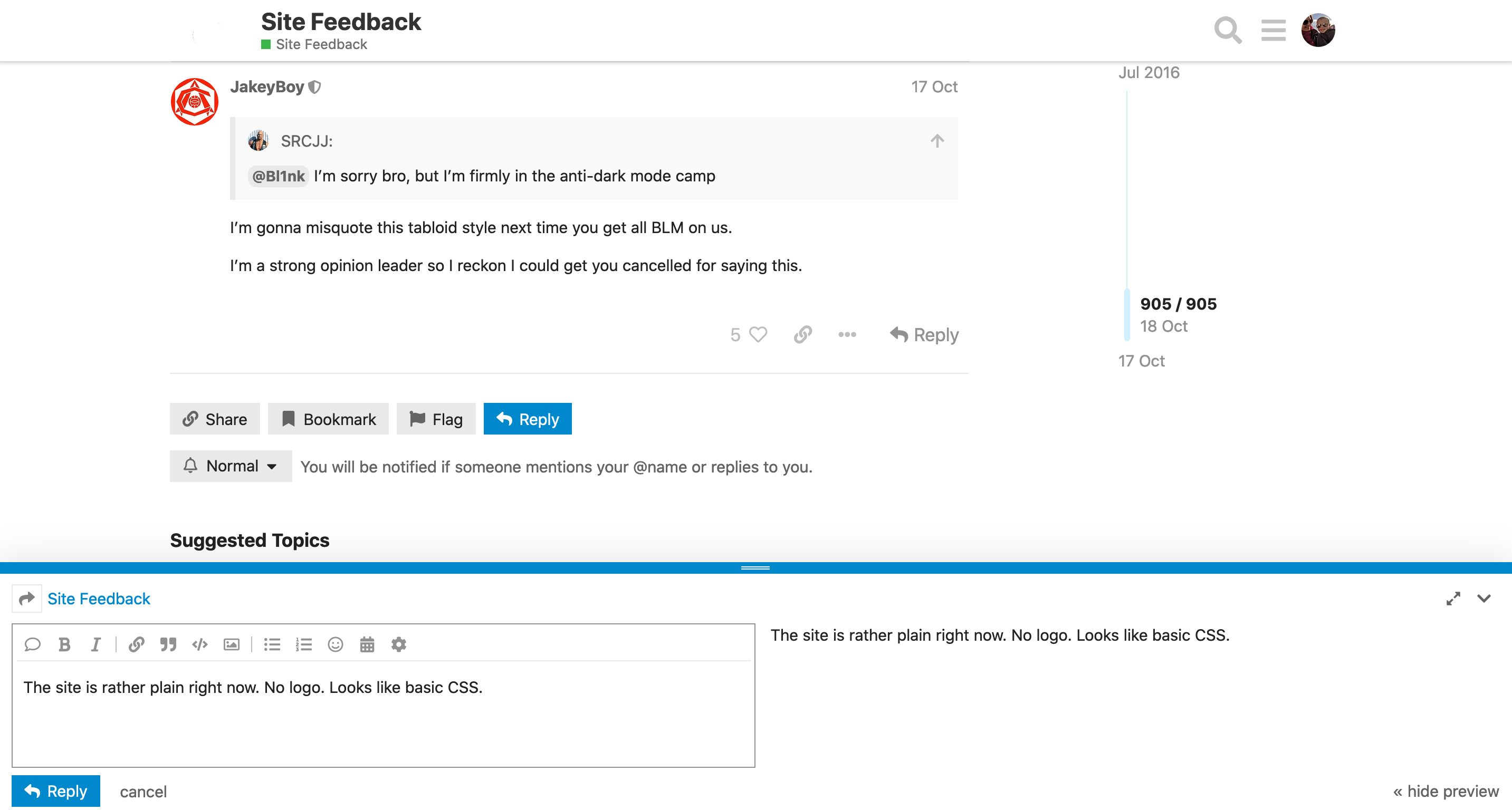
Task: Insert hyperlink in composer
Action: (x=136, y=644)
